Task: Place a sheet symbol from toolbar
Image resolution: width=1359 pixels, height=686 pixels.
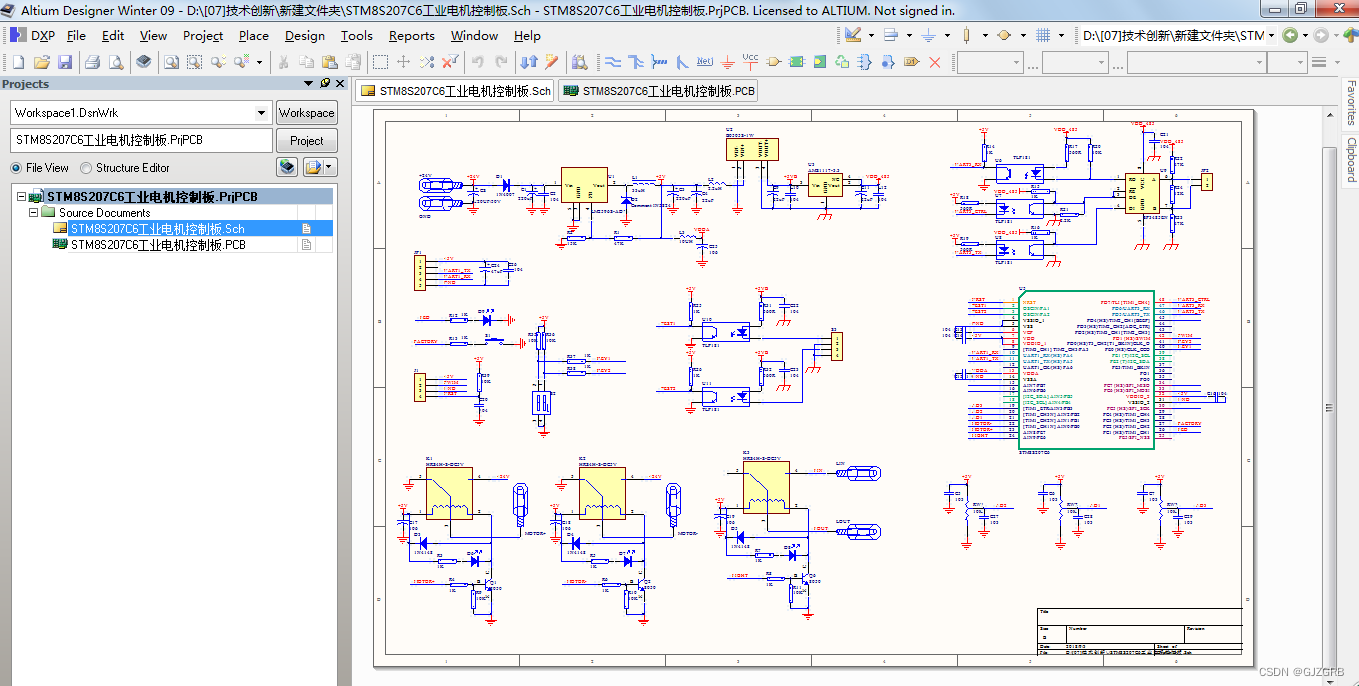Action: tap(797, 62)
